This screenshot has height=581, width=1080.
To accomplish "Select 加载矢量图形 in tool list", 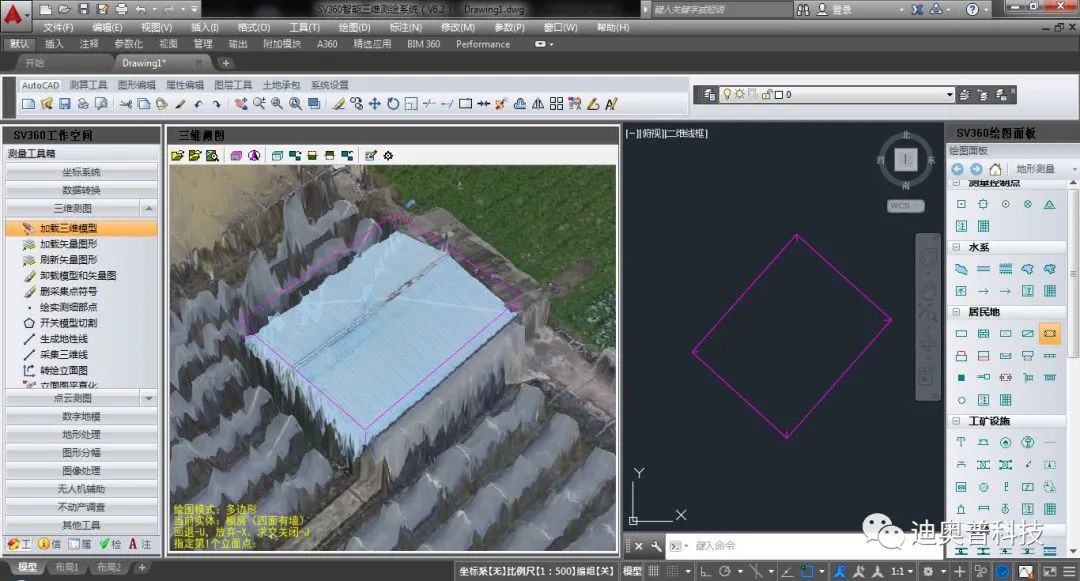I will [68, 244].
